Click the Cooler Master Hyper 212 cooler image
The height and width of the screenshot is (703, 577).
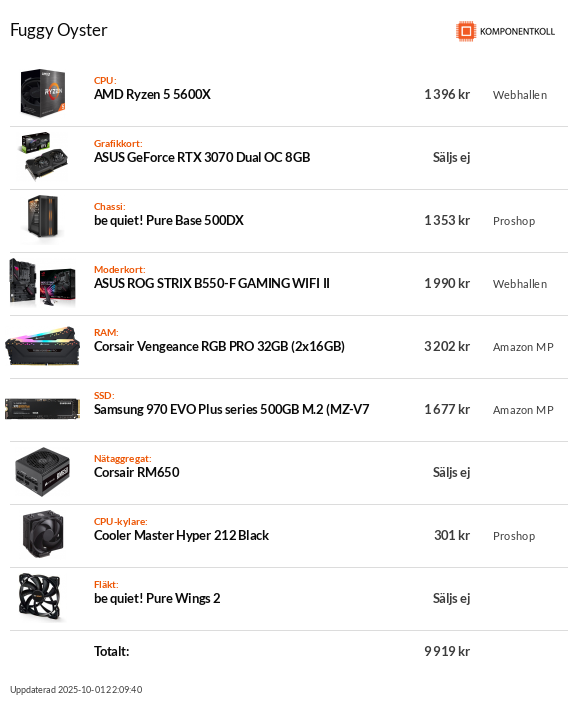pyautogui.click(x=43, y=534)
